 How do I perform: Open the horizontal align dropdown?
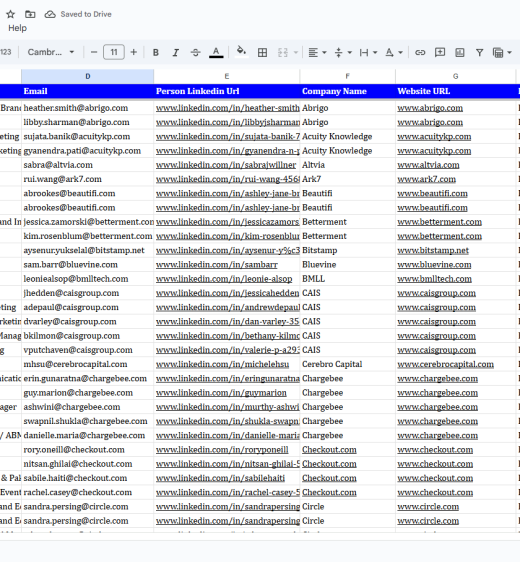click(x=317, y=53)
